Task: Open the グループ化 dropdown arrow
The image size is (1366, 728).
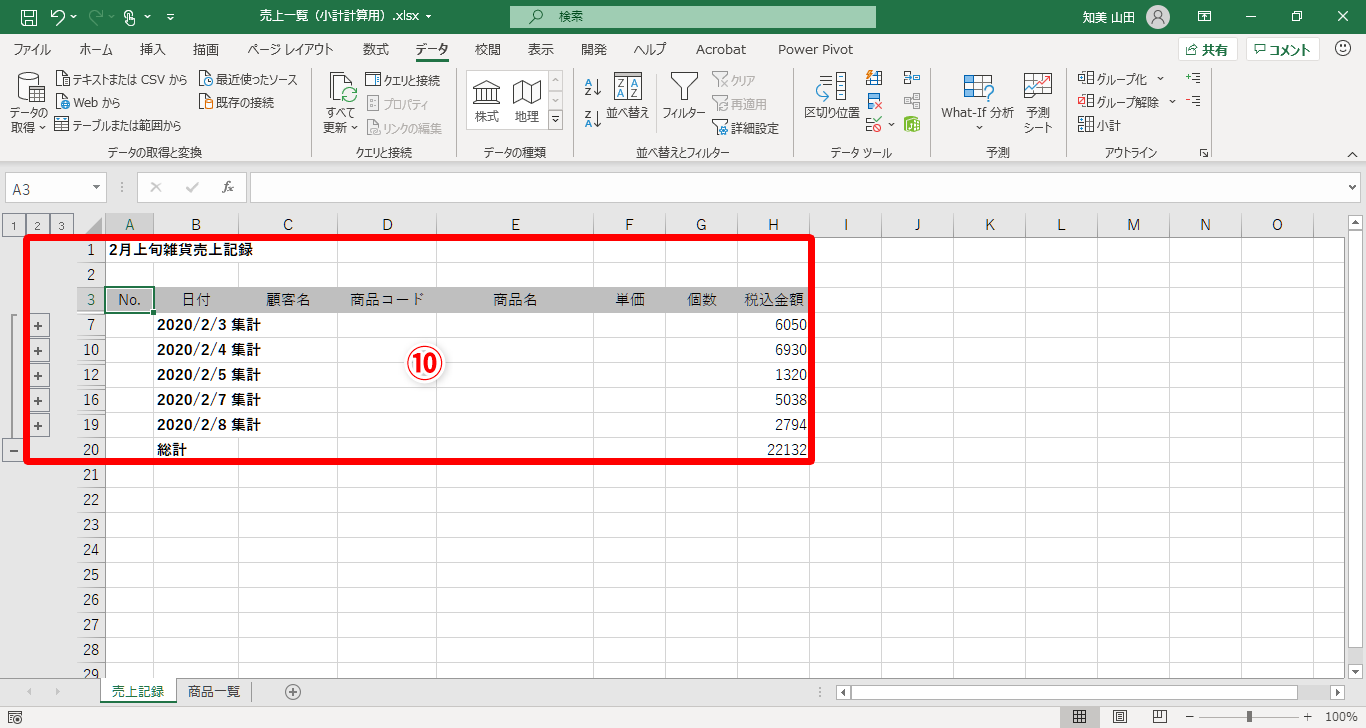Action: pyautogui.click(x=1160, y=79)
